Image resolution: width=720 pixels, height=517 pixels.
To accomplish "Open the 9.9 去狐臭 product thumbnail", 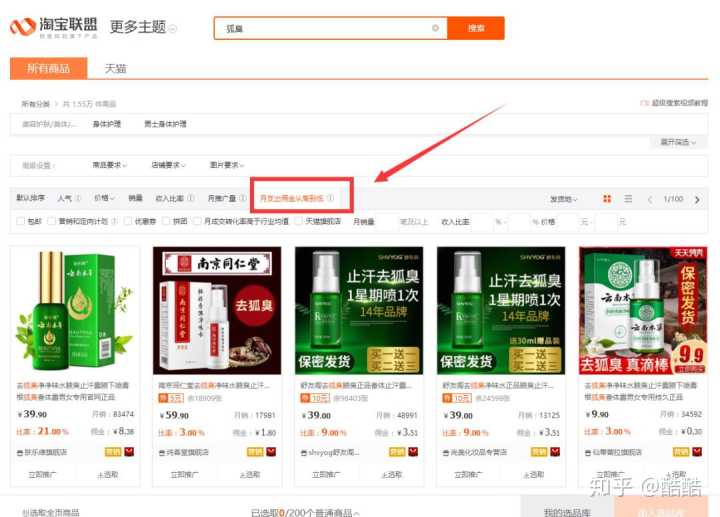I will tap(643, 310).
